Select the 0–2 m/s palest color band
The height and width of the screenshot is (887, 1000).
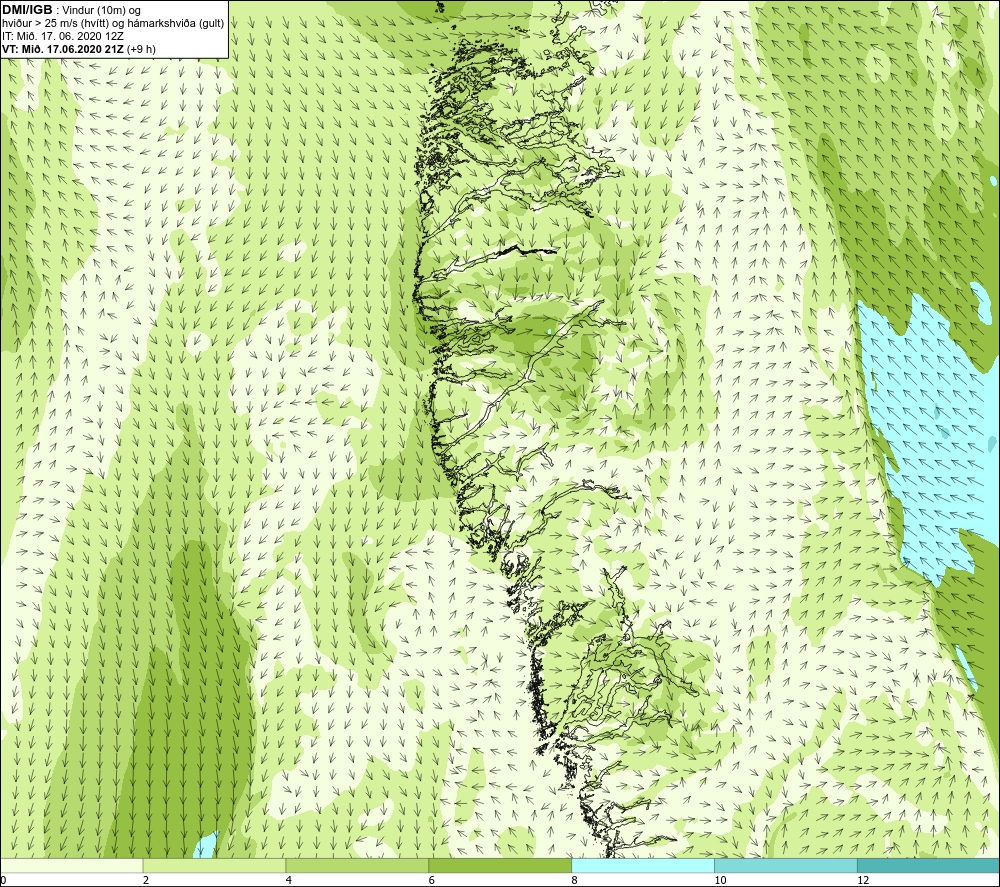point(71,866)
